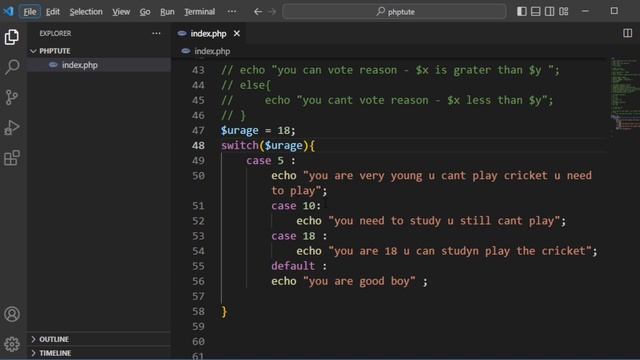Image resolution: width=640 pixels, height=360 pixels.
Task: Open the Accounts menu icon
Action: pyautogui.click(x=12, y=314)
